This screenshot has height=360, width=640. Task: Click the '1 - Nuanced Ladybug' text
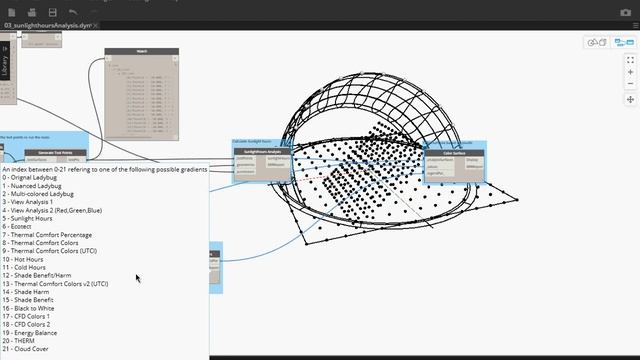(x=32, y=186)
